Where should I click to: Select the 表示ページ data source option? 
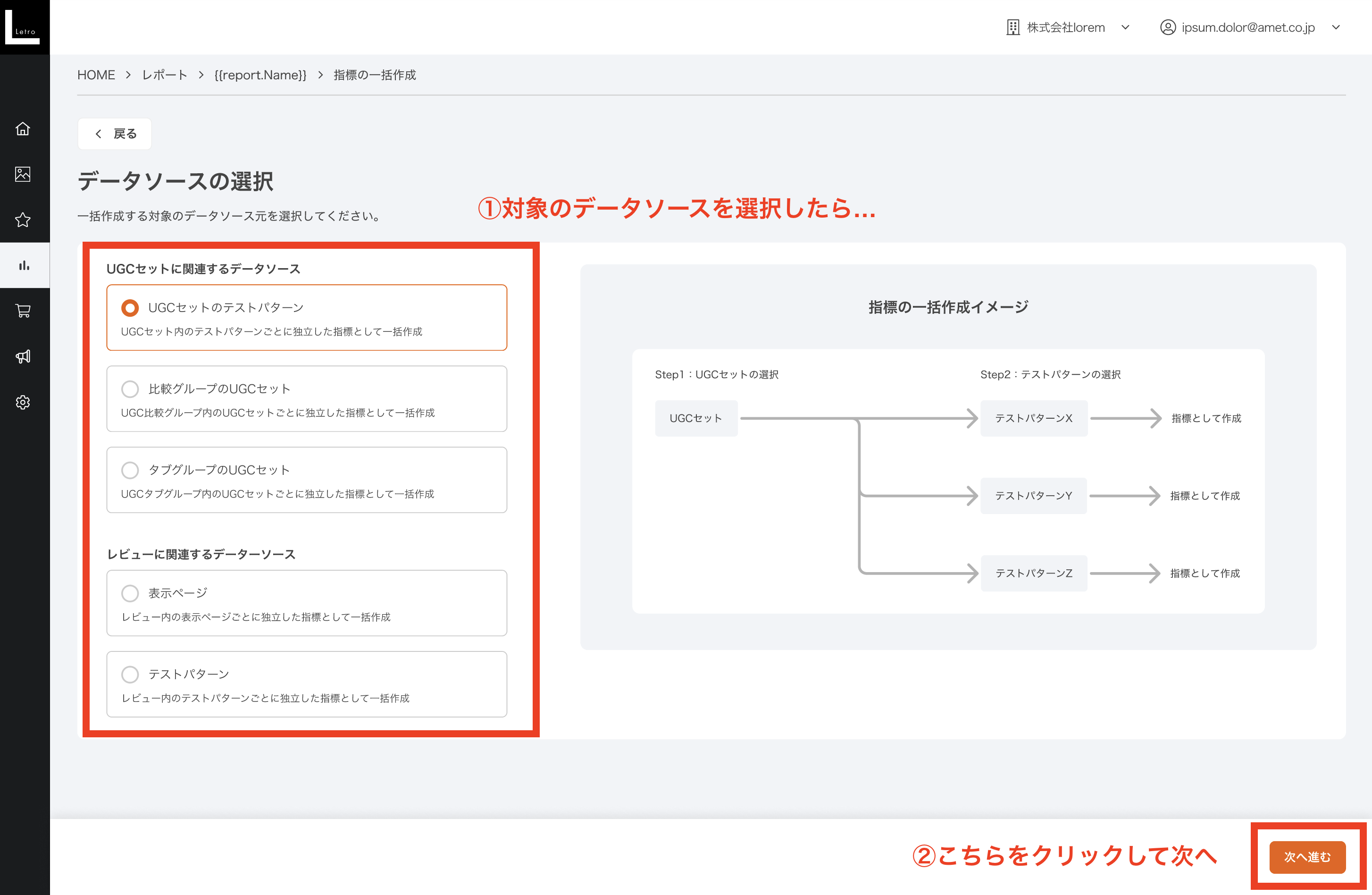tap(130, 593)
